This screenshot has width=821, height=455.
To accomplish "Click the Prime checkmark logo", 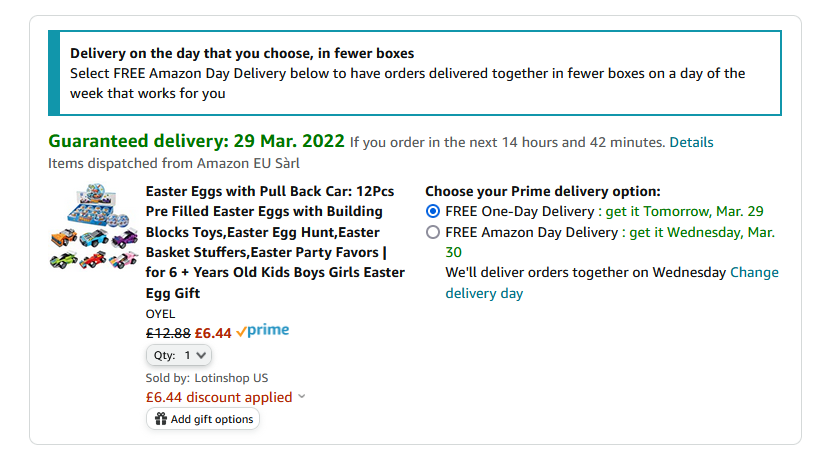I will (x=262, y=331).
